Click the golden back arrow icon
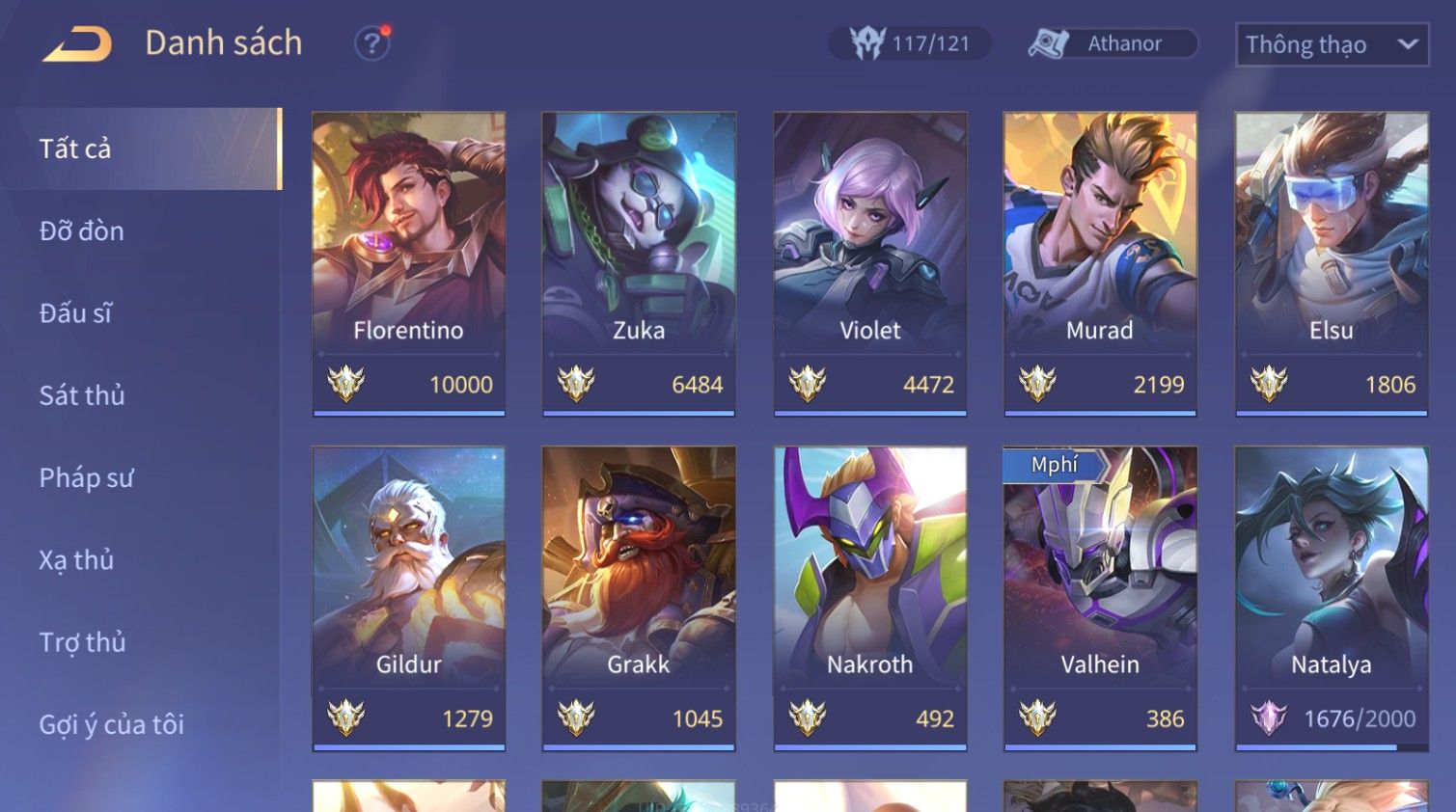Image resolution: width=1456 pixels, height=812 pixels. point(77,44)
